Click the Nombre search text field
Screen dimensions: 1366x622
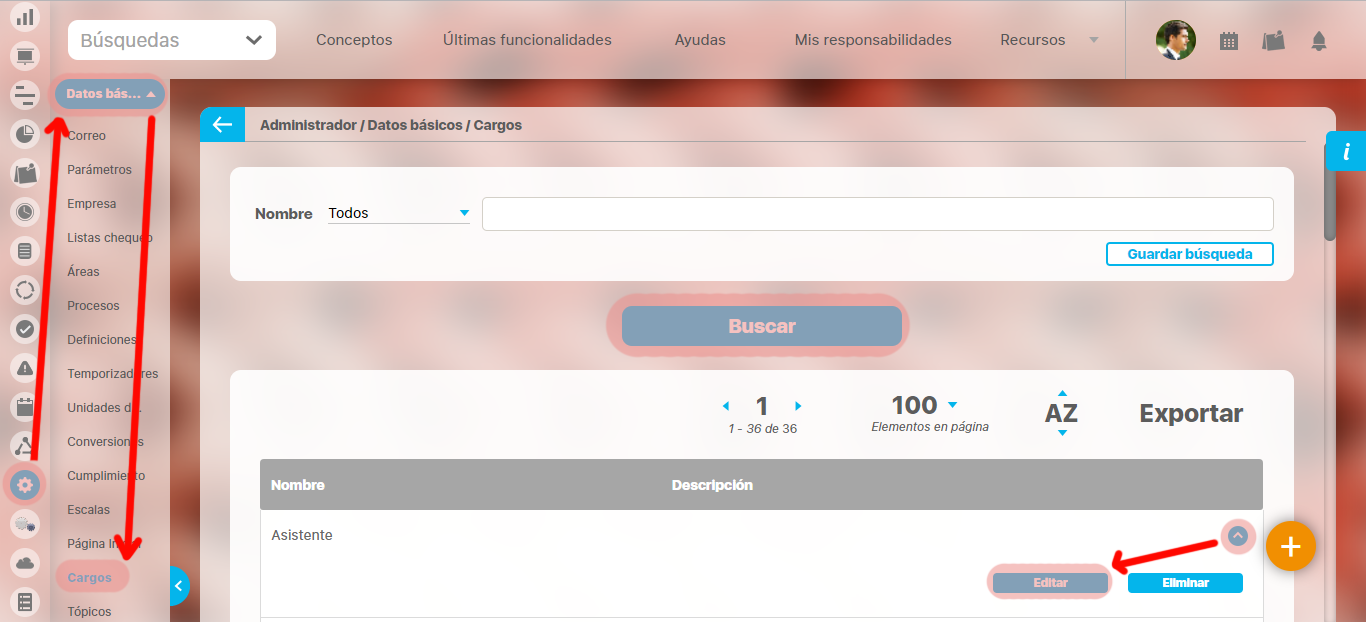877,214
